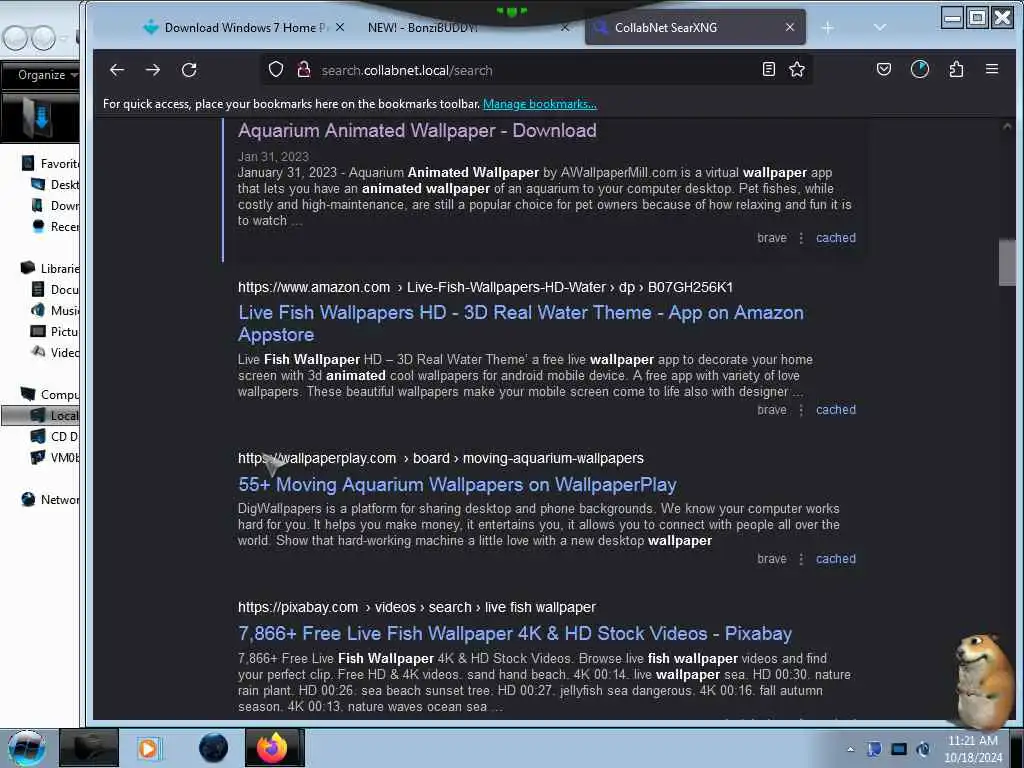The width and height of the screenshot is (1024, 768).
Task: Open the extensions puzzle-piece icon
Action: [957, 69]
